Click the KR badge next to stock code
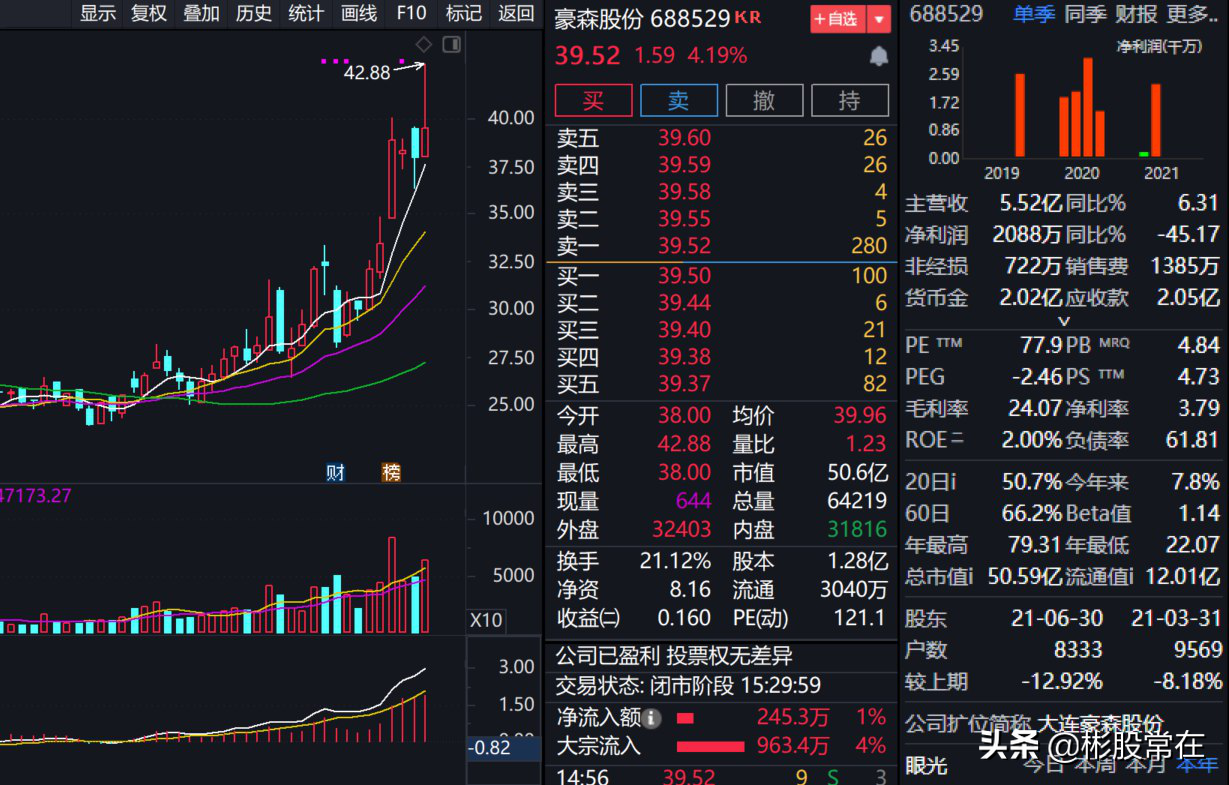1229x785 pixels. (747, 18)
